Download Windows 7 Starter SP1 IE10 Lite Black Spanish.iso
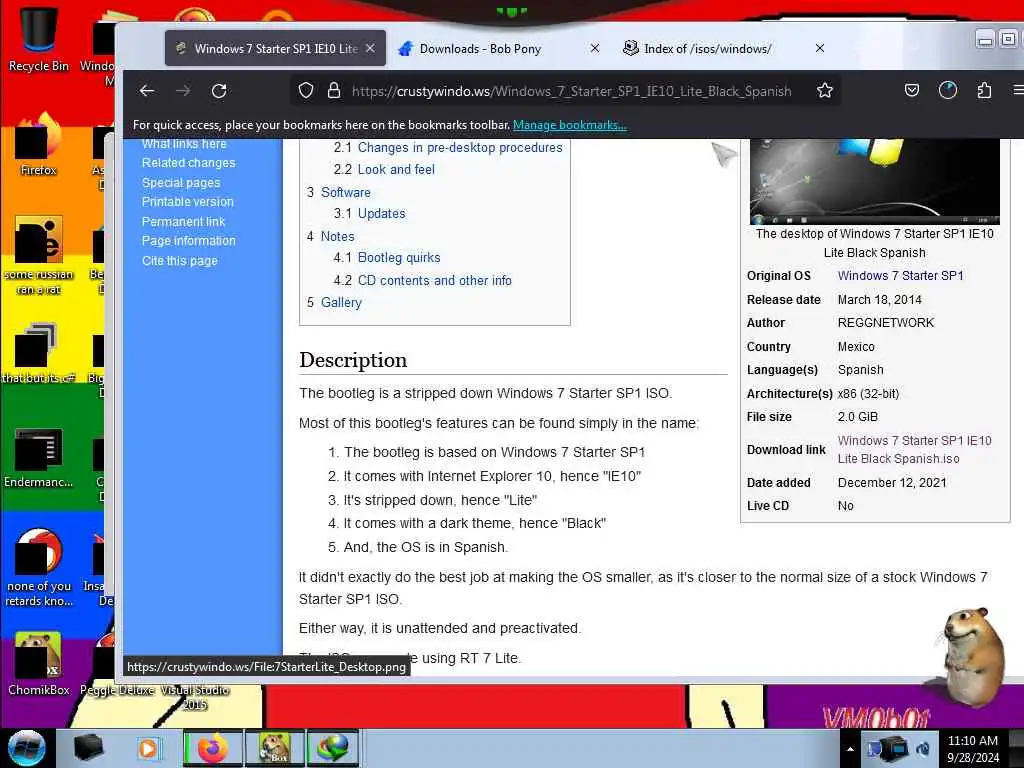This screenshot has width=1024, height=768. tap(914, 449)
